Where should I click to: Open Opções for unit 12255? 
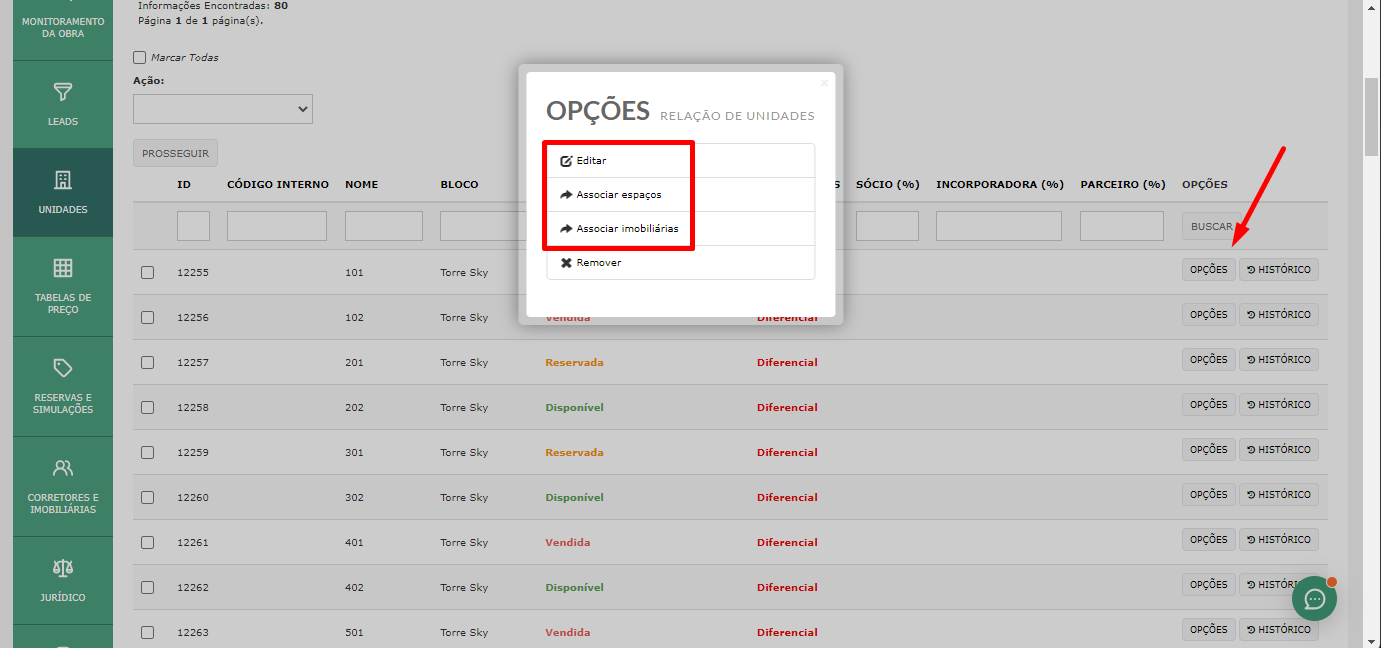click(x=1209, y=270)
